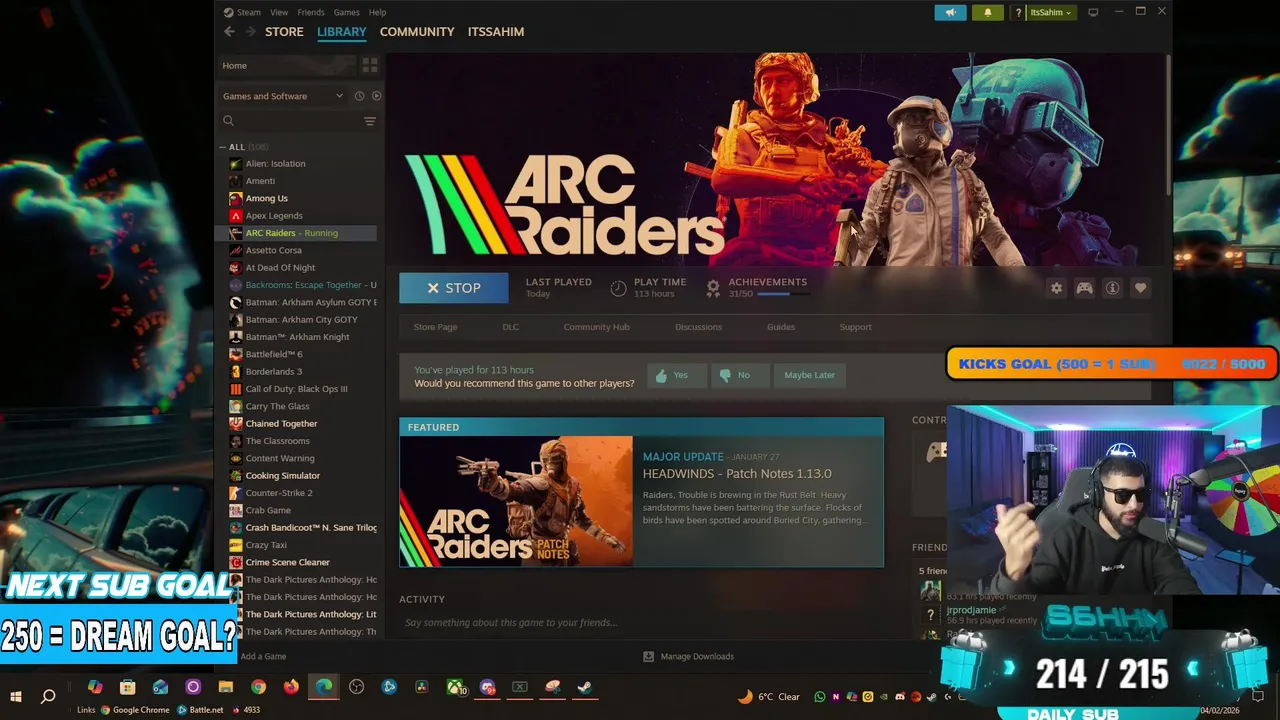Screen dimensions: 1280x720
Task: Click the Among Us game icon in list
Action: [235, 198]
